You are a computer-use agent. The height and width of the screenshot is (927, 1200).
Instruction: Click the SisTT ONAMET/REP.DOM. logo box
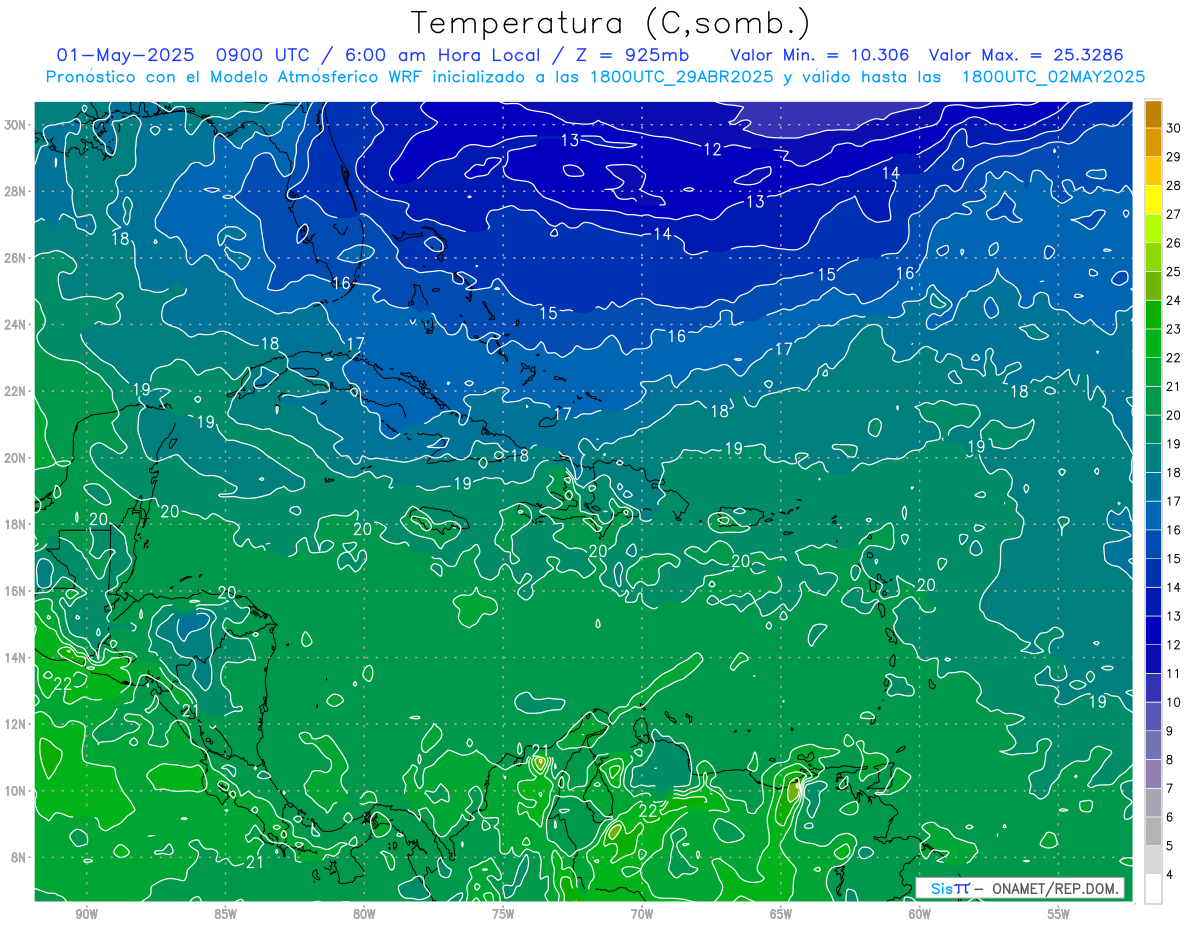(x=1020, y=888)
